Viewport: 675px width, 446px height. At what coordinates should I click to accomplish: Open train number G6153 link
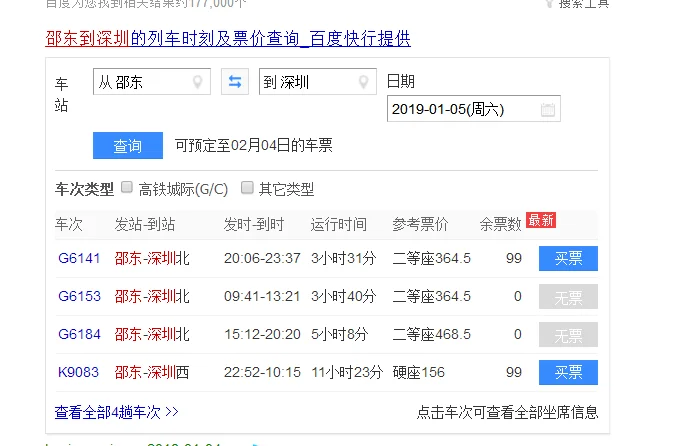click(x=79, y=296)
